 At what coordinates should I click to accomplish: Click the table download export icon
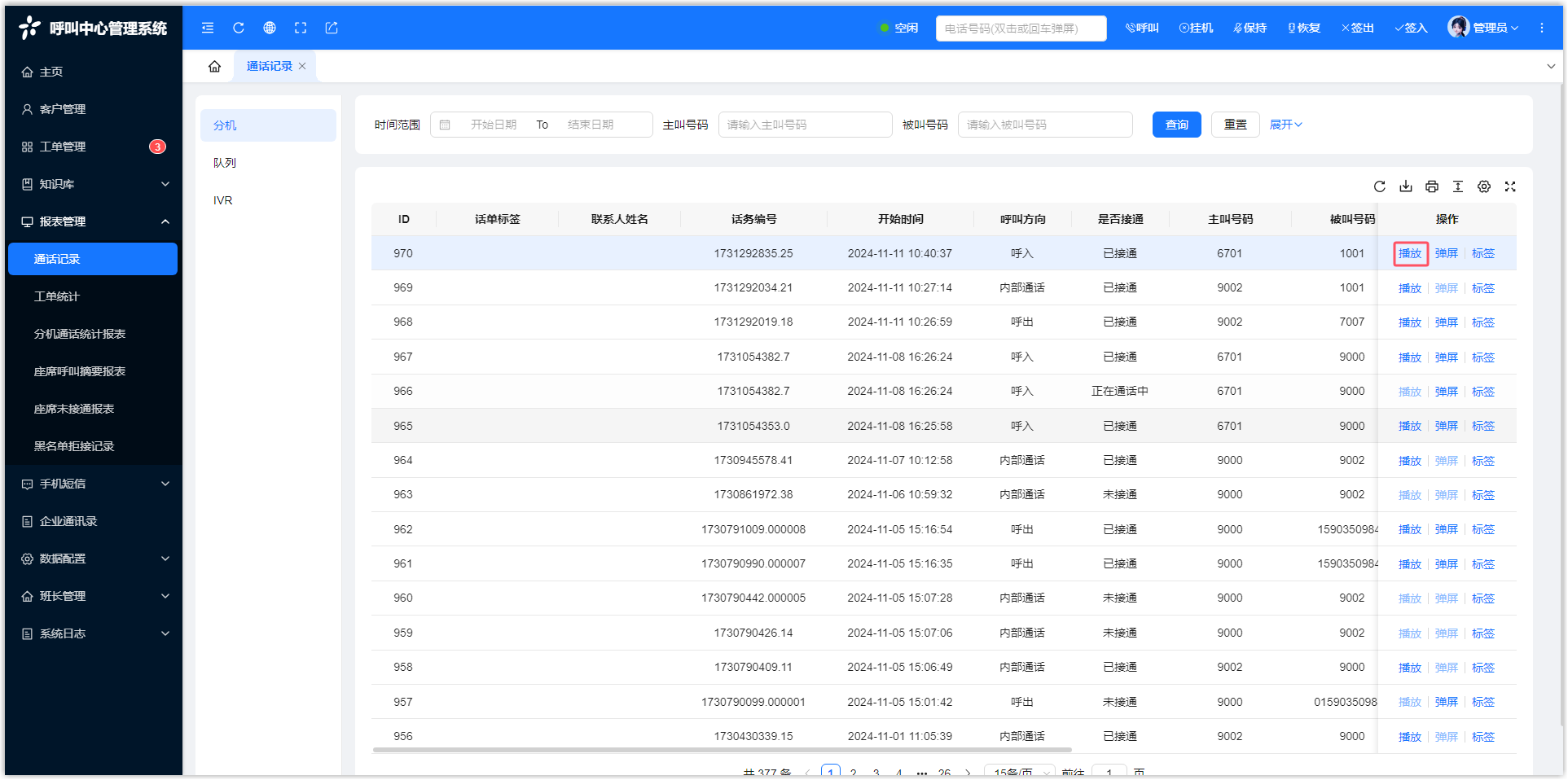pos(1406,186)
